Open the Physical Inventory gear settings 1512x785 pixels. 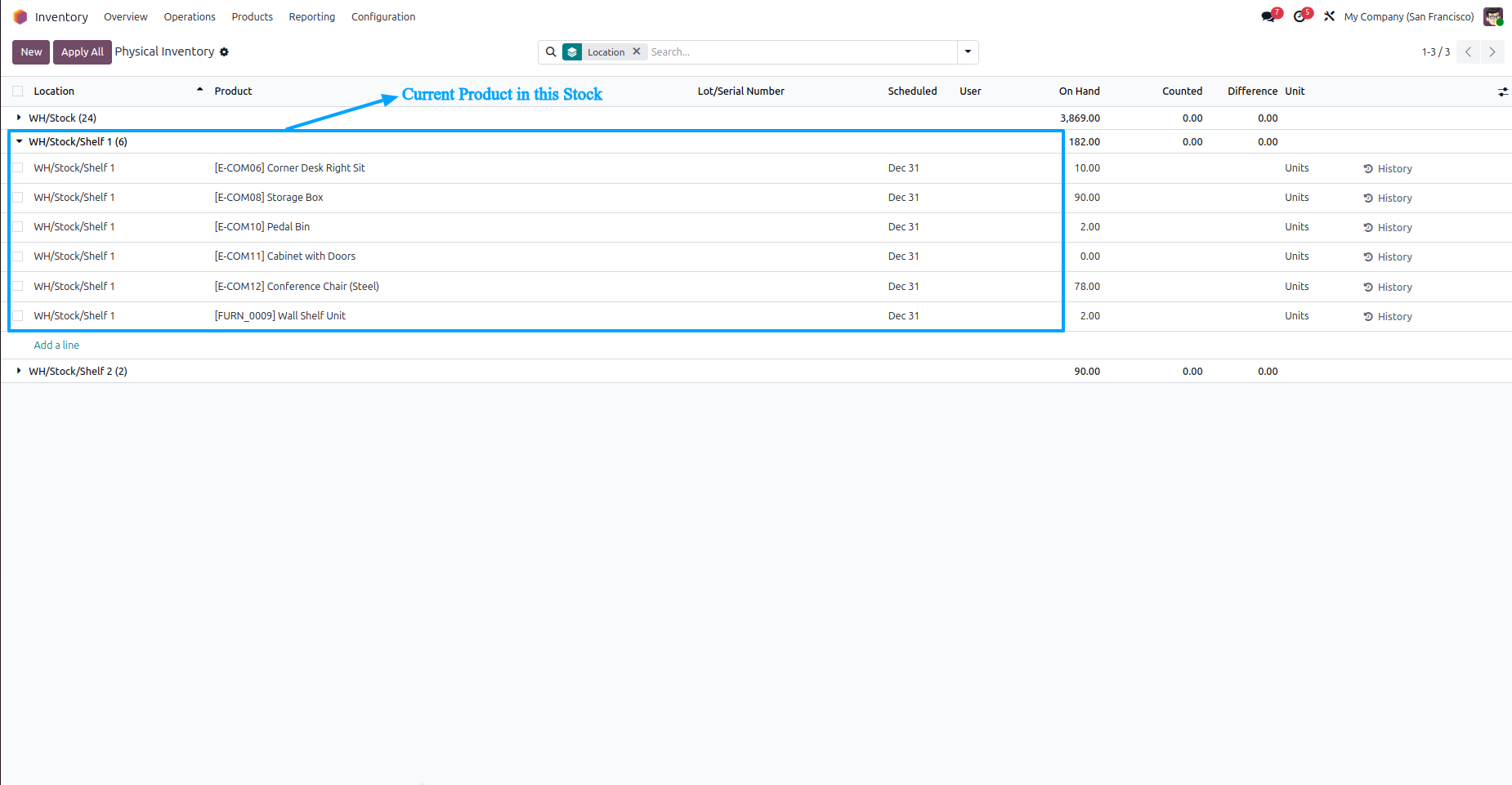point(224,52)
